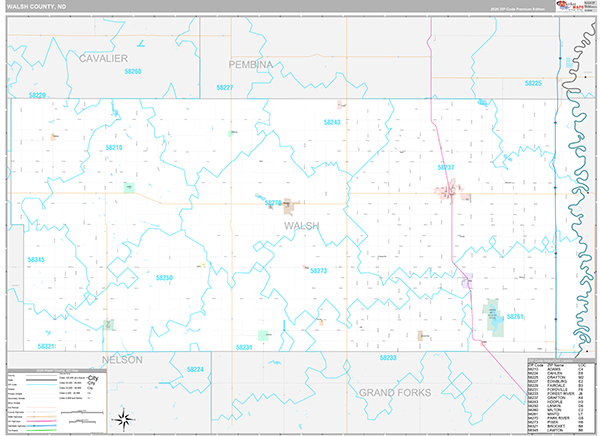The image size is (600, 436).
Task: Click the NELSON county label
Action: pyautogui.click(x=122, y=358)
